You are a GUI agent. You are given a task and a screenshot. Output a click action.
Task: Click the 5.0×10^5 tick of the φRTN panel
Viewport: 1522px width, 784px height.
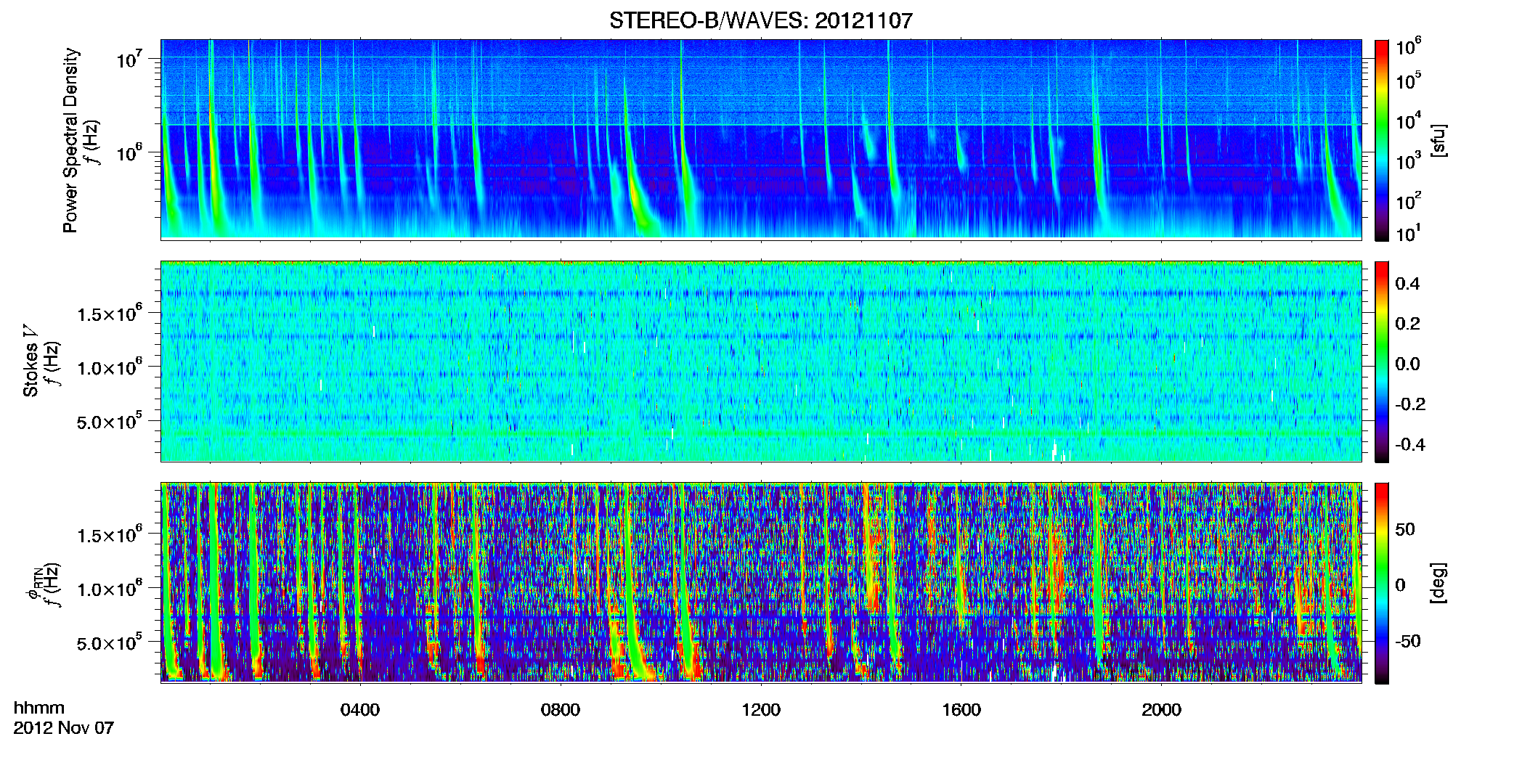(x=110, y=642)
